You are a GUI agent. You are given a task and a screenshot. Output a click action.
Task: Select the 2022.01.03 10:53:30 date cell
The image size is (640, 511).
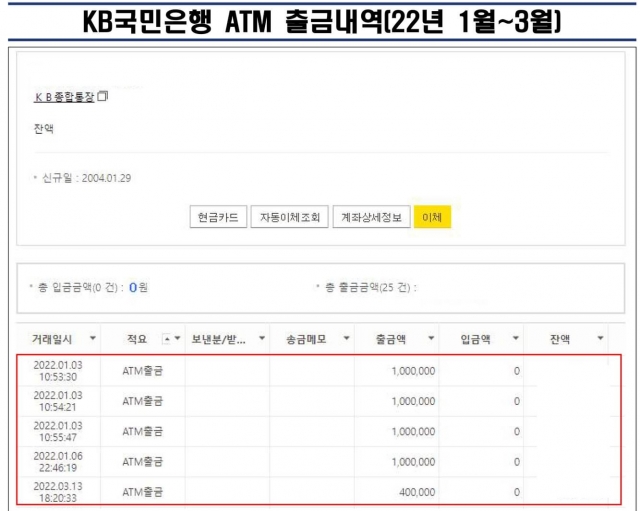pyautogui.click(x=58, y=371)
